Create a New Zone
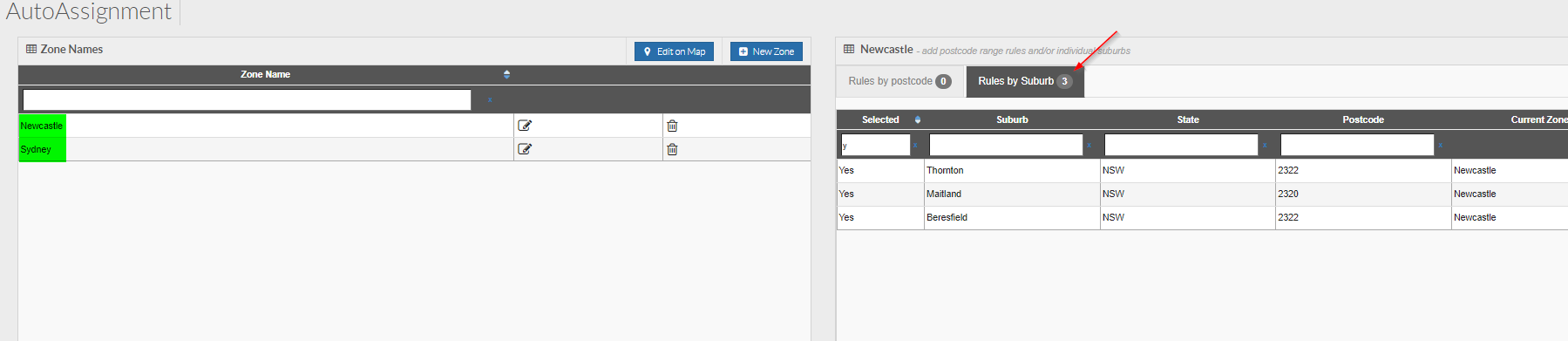Image resolution: width=1568 pixels, height=341 pixels. click(x=766, y=51)
